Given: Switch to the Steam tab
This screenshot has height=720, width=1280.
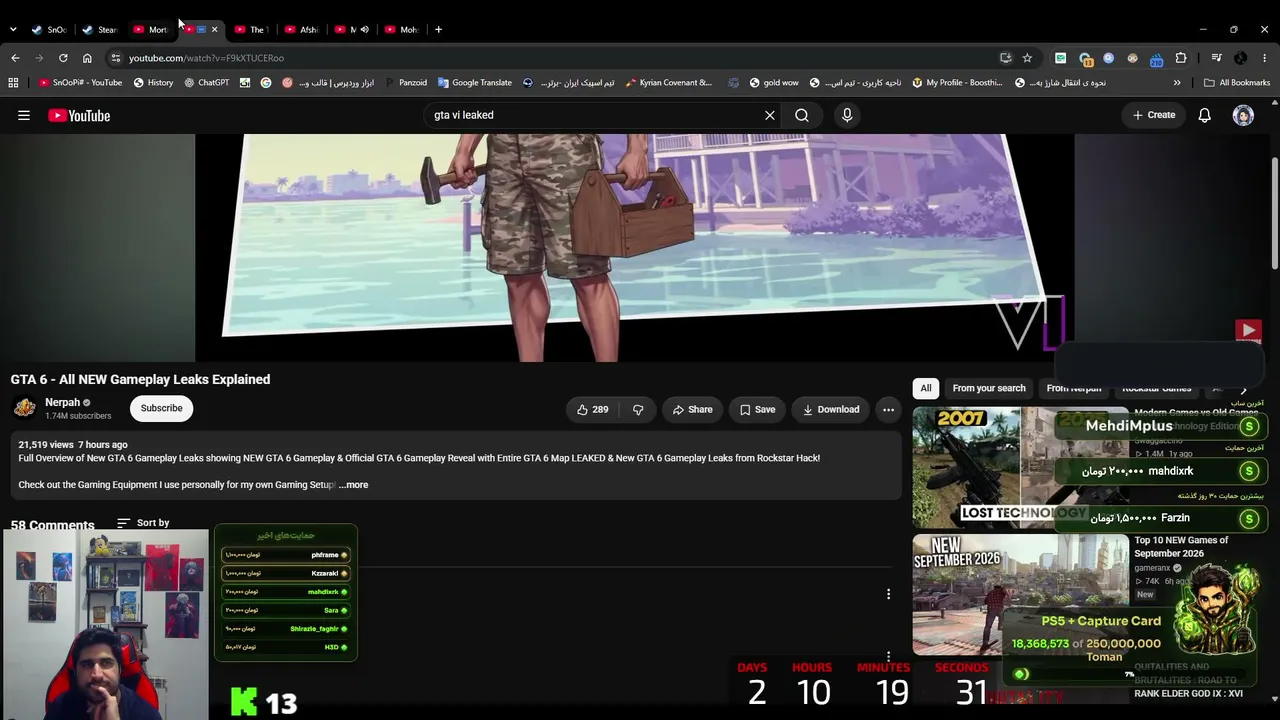Looking at the screenshot, I should click(100, 29).
